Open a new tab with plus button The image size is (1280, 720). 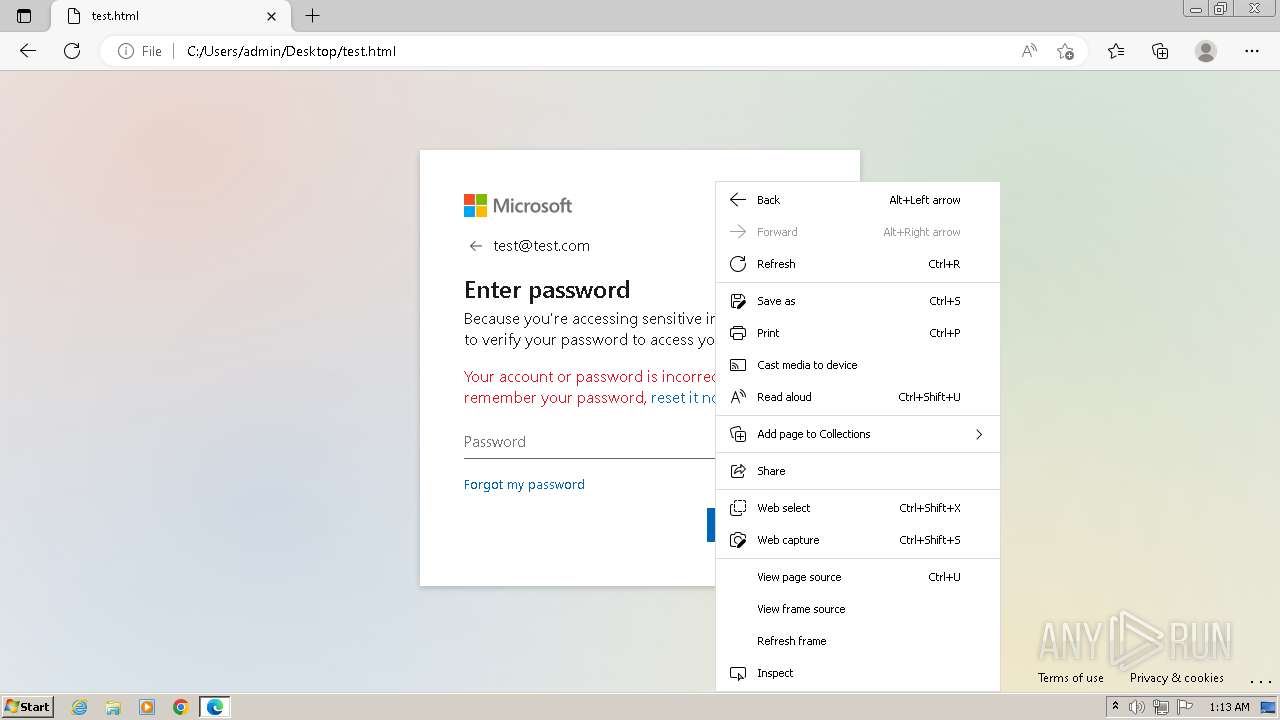click(x=313, y=16)
